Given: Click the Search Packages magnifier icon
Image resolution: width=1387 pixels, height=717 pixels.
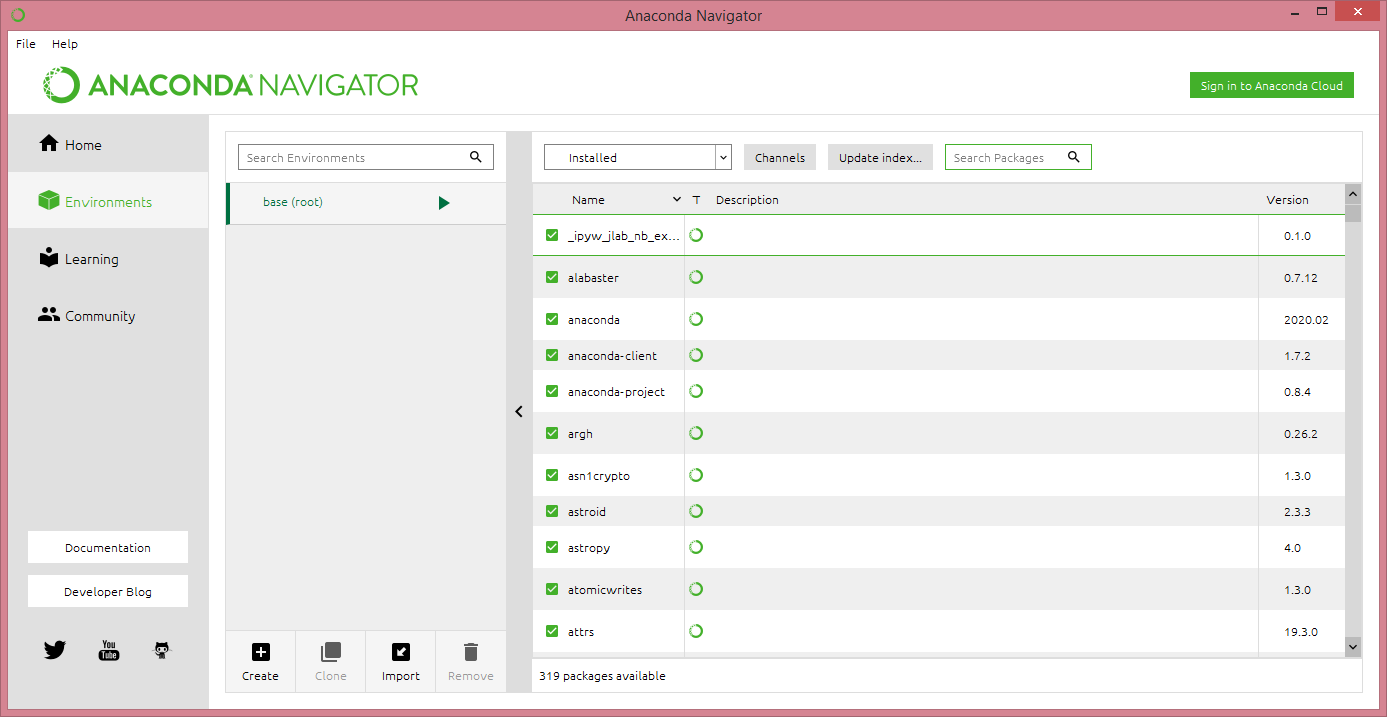Looking at the screenshot, I should coord(1074,157).
